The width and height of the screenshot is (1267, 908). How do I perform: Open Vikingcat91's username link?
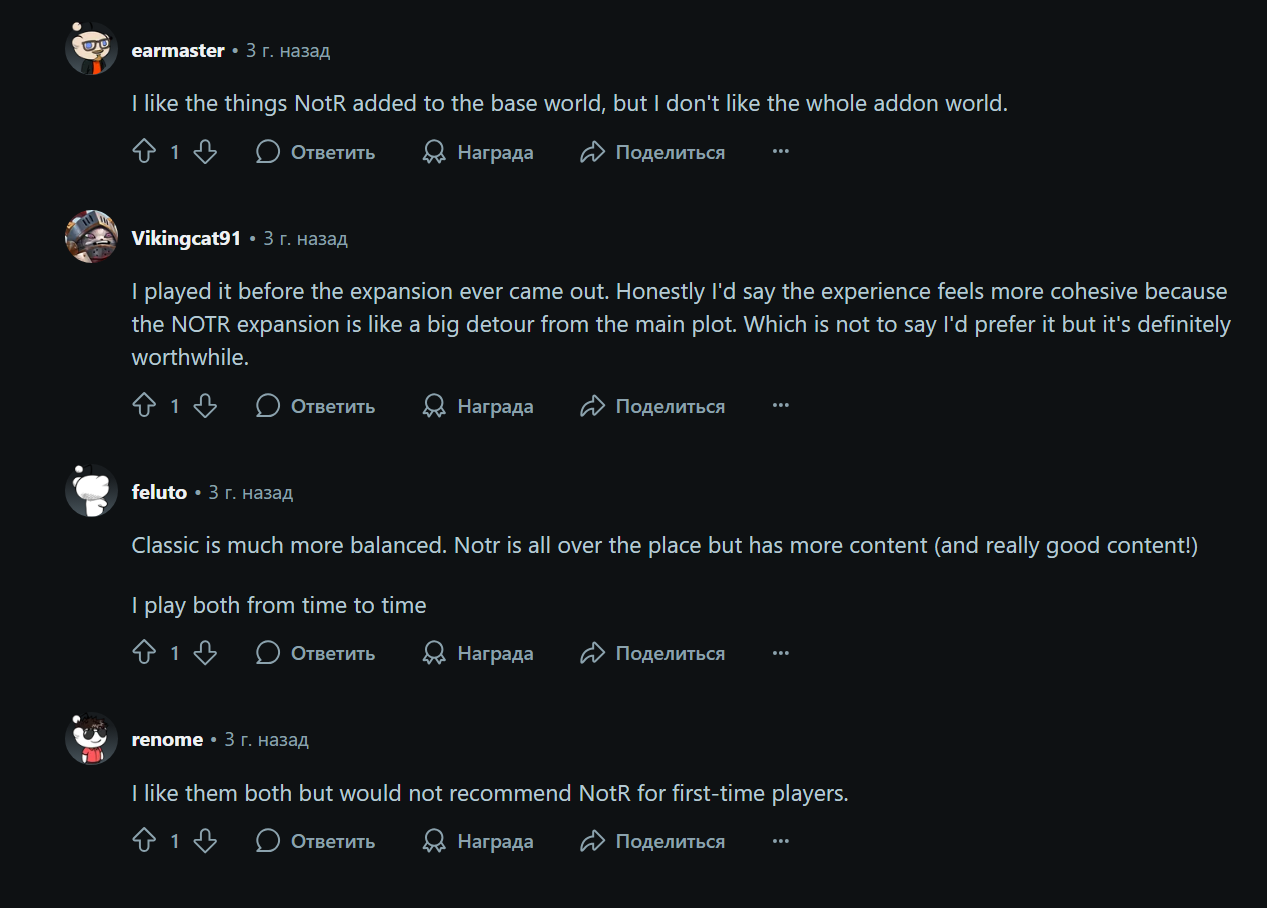coord(186,238)
